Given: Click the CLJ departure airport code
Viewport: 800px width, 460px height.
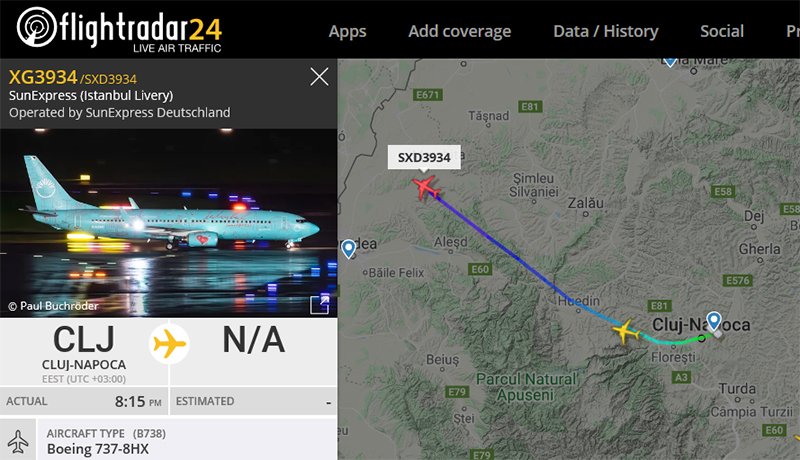Looking at the screenshot, I should (84, 340).
